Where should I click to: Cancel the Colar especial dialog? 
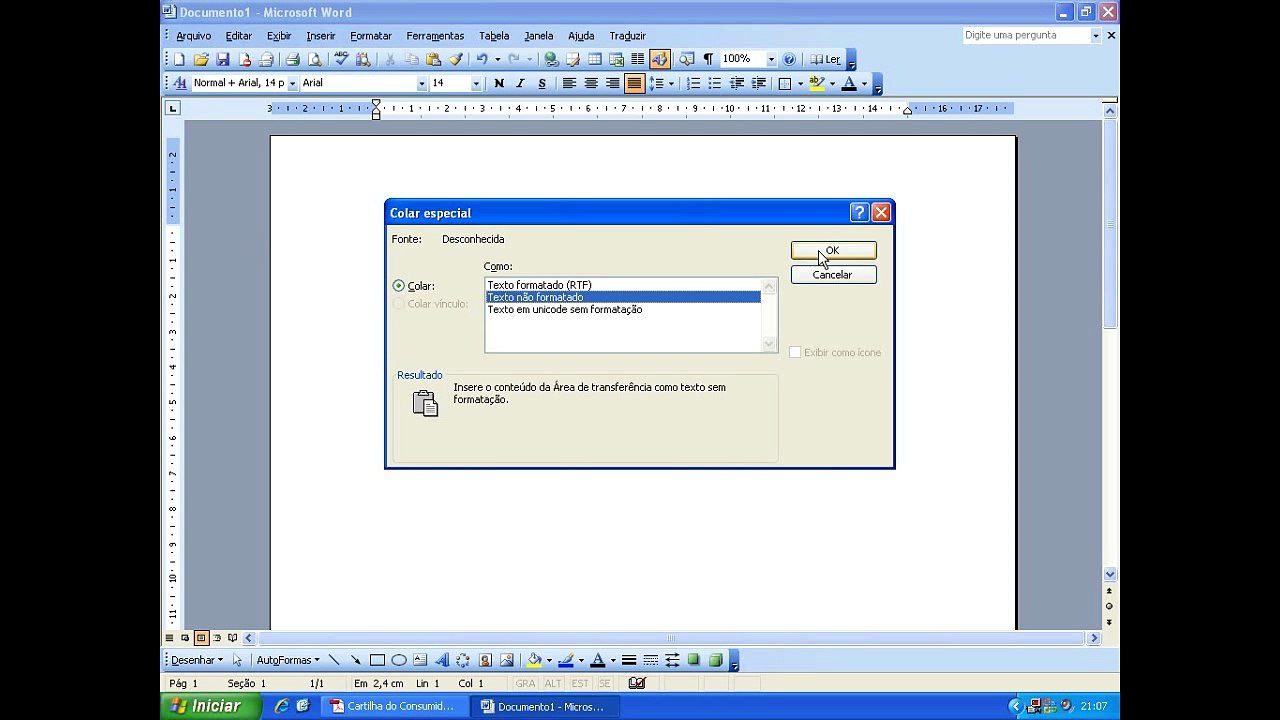pos(833,275)
